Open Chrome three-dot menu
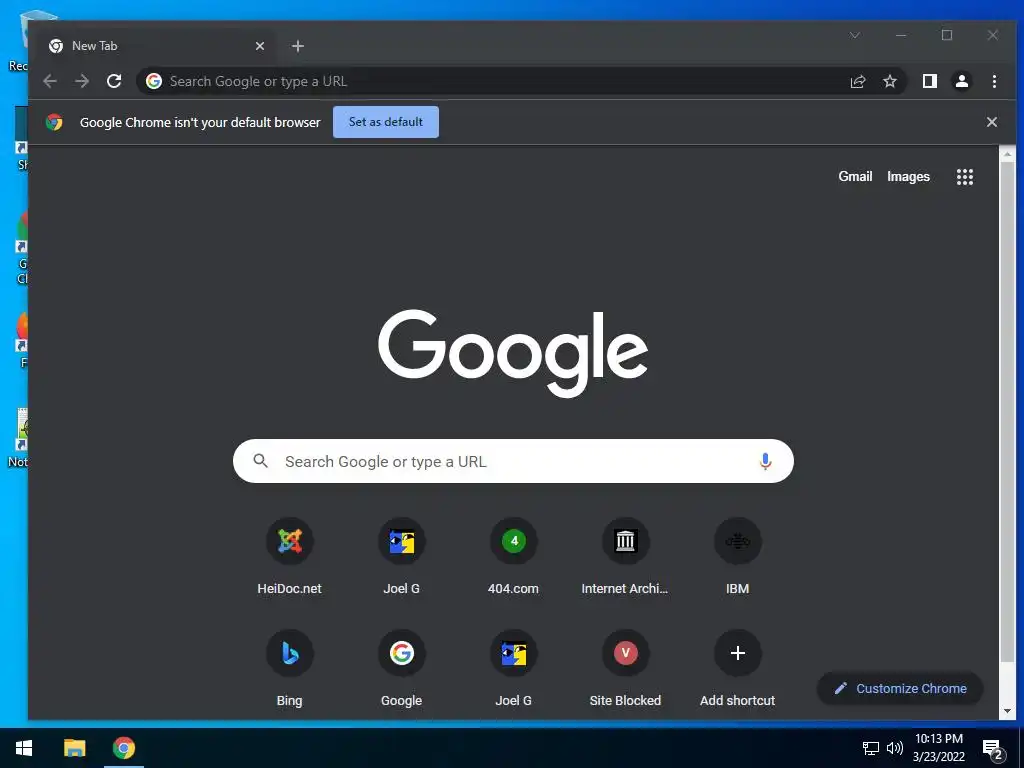The width and height of the screenshot is (1024, 768). click(x=994, y=81)
